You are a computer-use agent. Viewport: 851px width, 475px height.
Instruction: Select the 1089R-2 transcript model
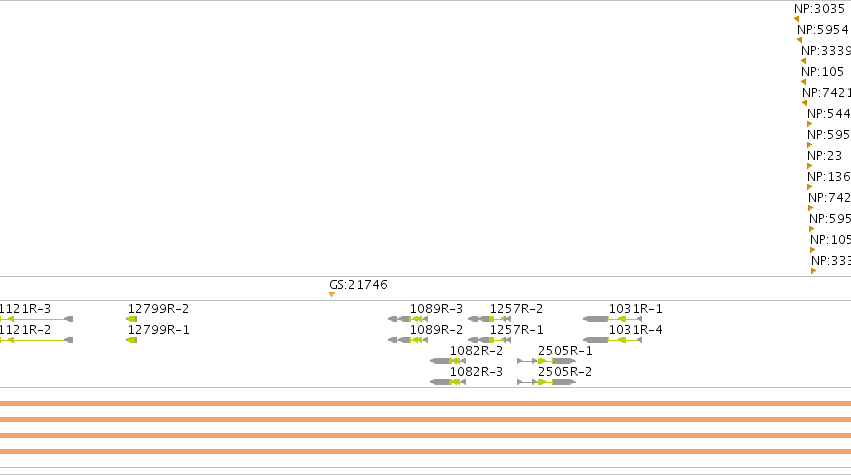(x=408, y=340)
